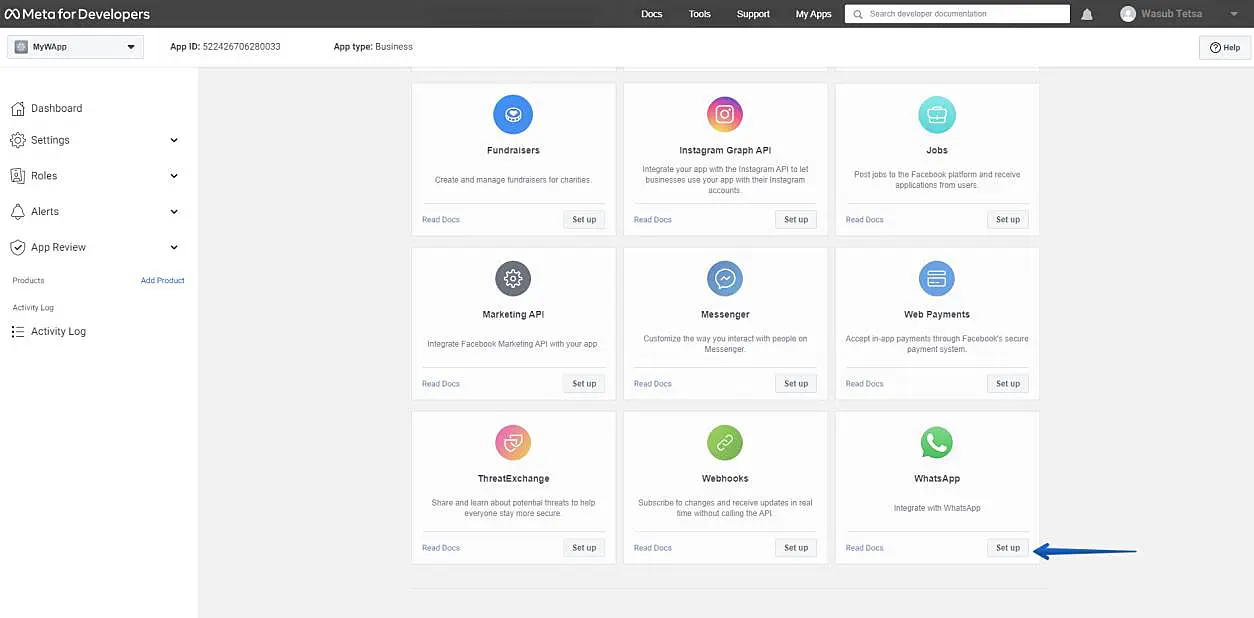1254x618 pixels.
Task: Open notifications bell in top bar
Action: coord(1087,14)
